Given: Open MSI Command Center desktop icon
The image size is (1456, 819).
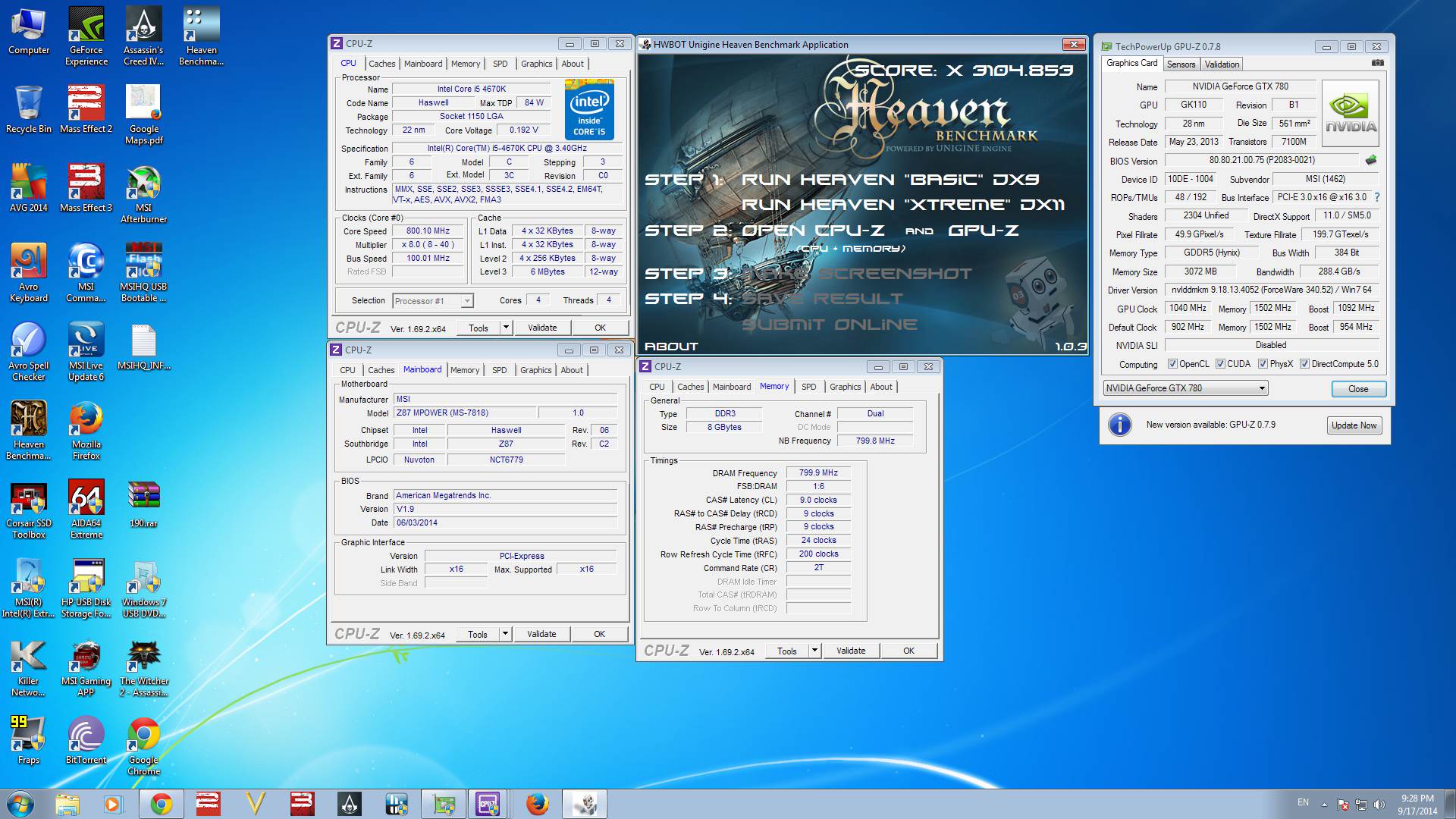Looking at the screenshot, I should point(86,273).
